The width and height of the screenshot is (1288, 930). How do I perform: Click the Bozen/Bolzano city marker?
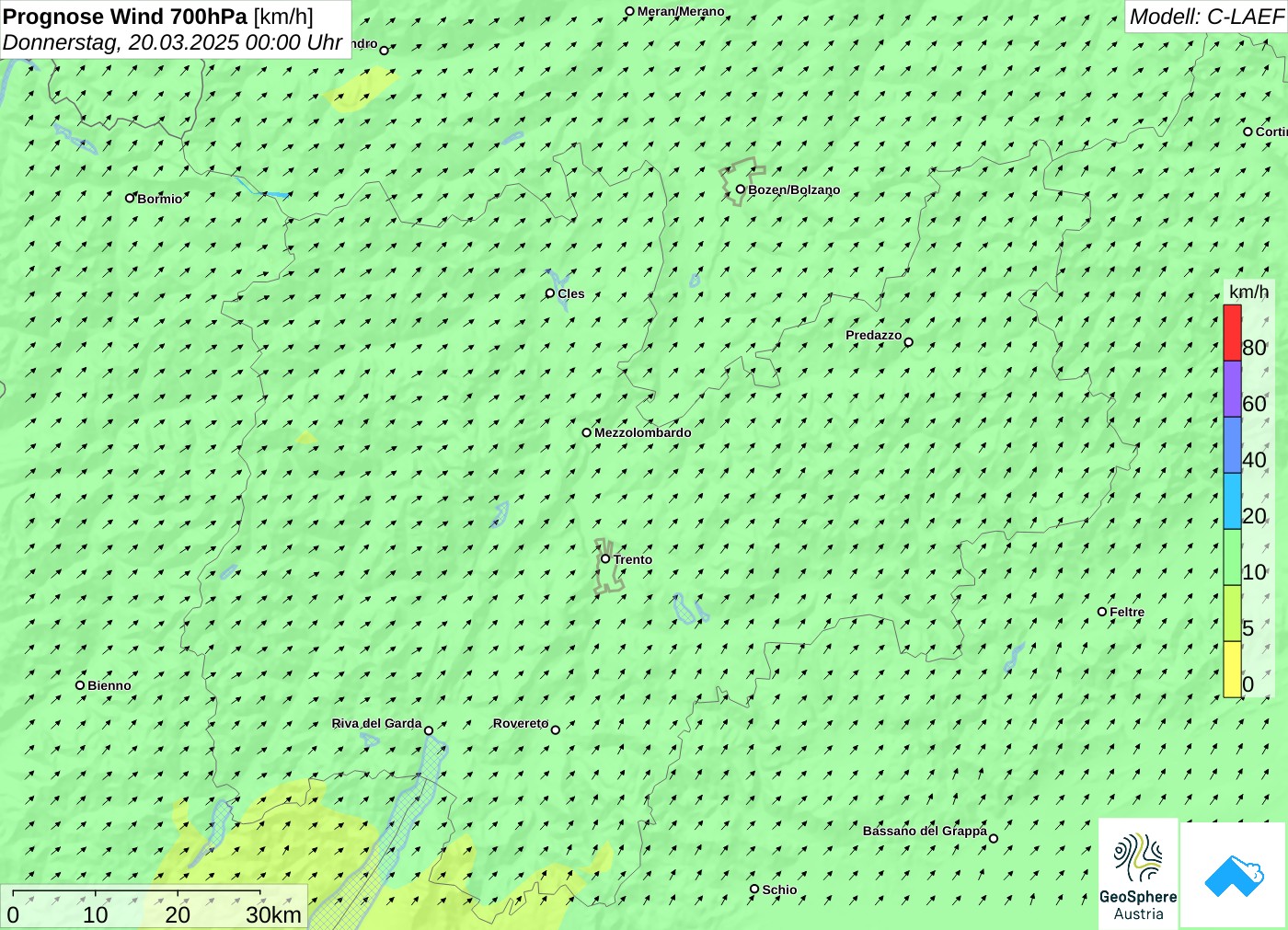click(x=740, y=189)
